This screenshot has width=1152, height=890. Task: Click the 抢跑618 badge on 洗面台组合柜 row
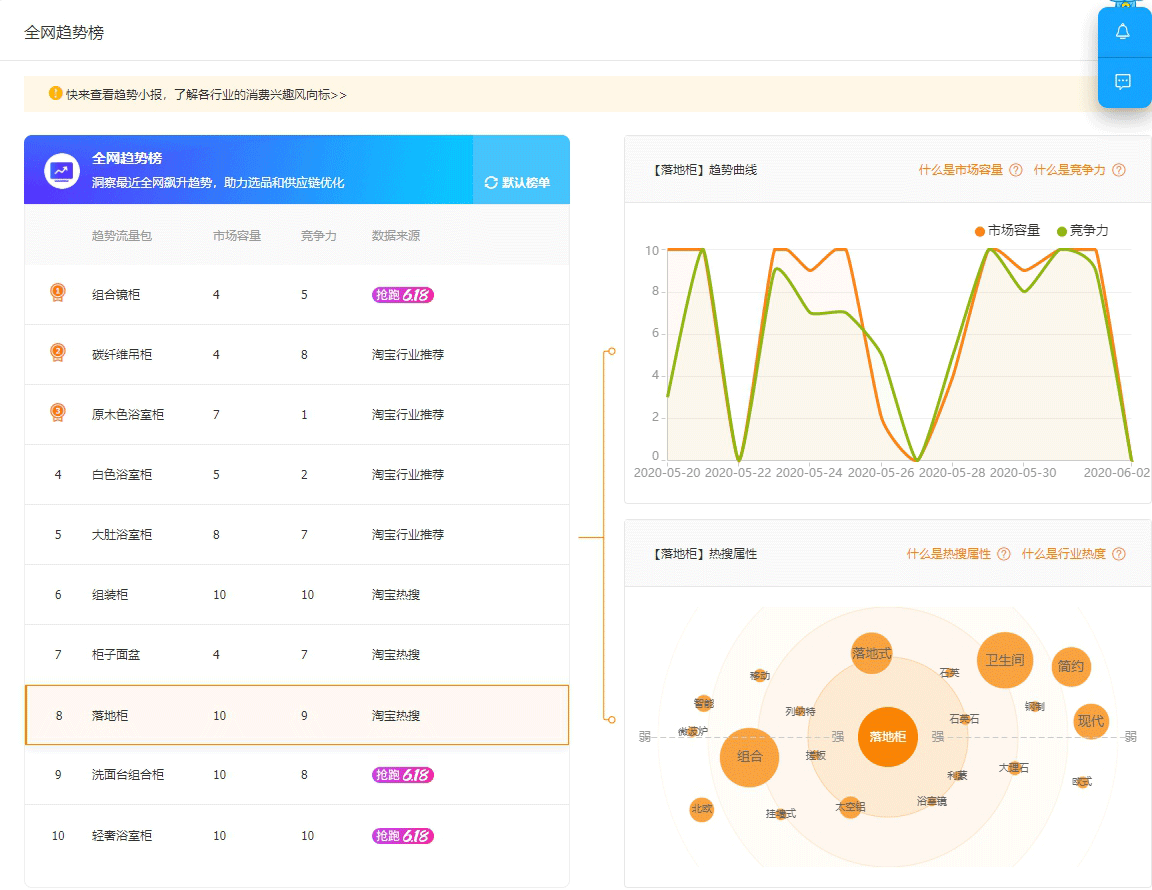point(403,775)
